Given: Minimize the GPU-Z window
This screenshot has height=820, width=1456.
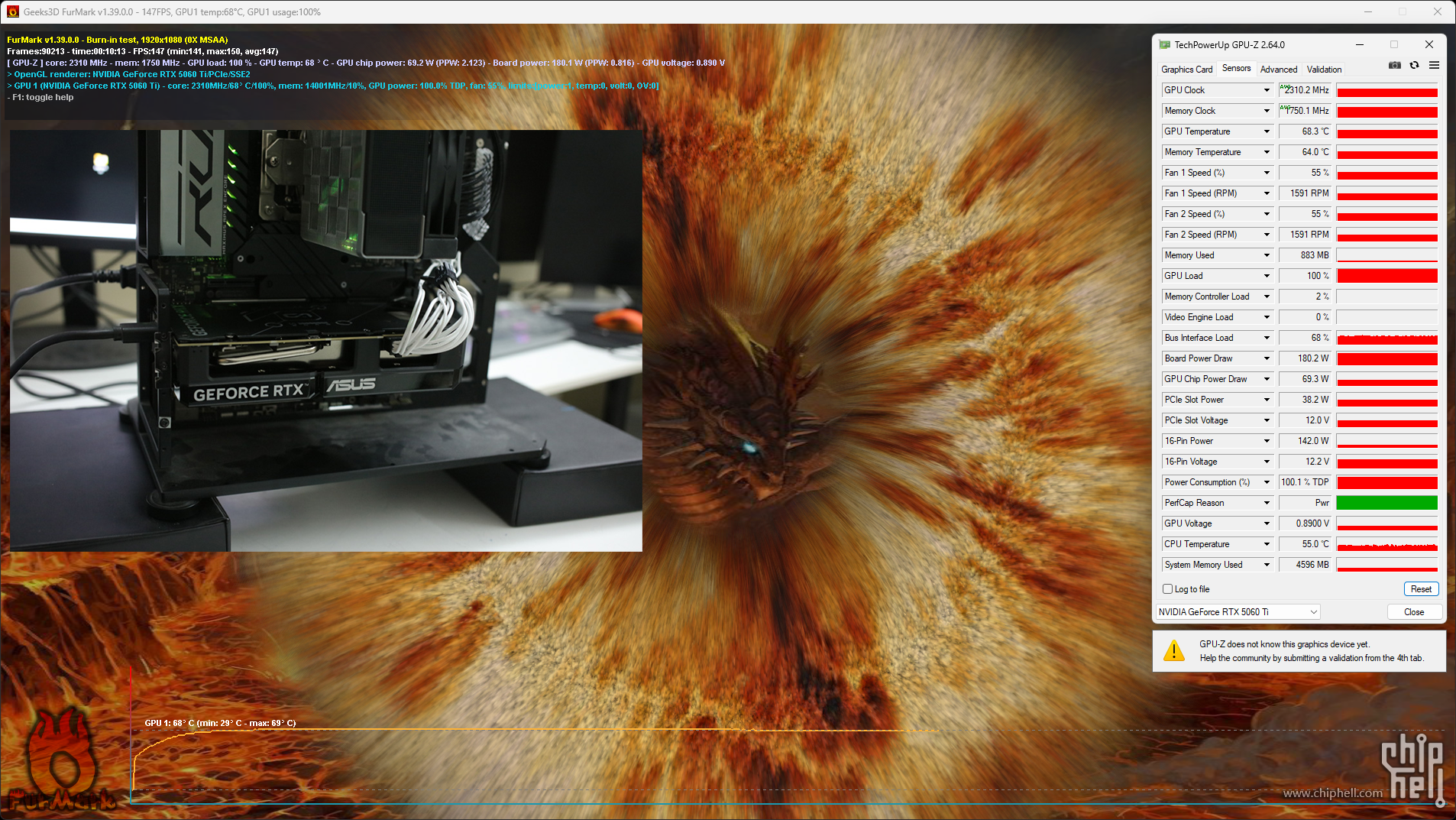Looking at the screenshot, I should pyautogui.click(x=1360, y=44).
